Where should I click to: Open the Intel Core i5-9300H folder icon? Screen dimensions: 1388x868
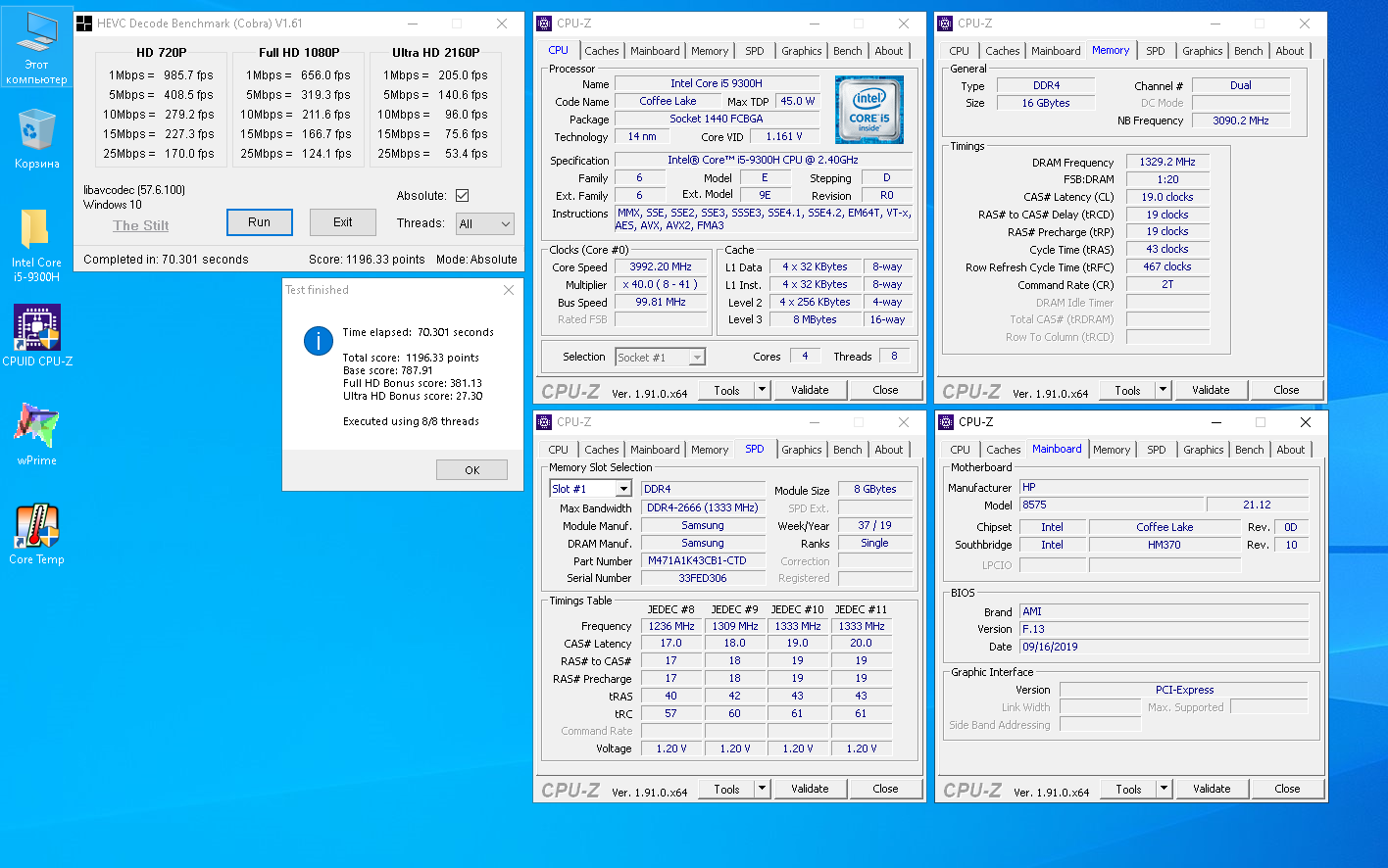(36, 245)
